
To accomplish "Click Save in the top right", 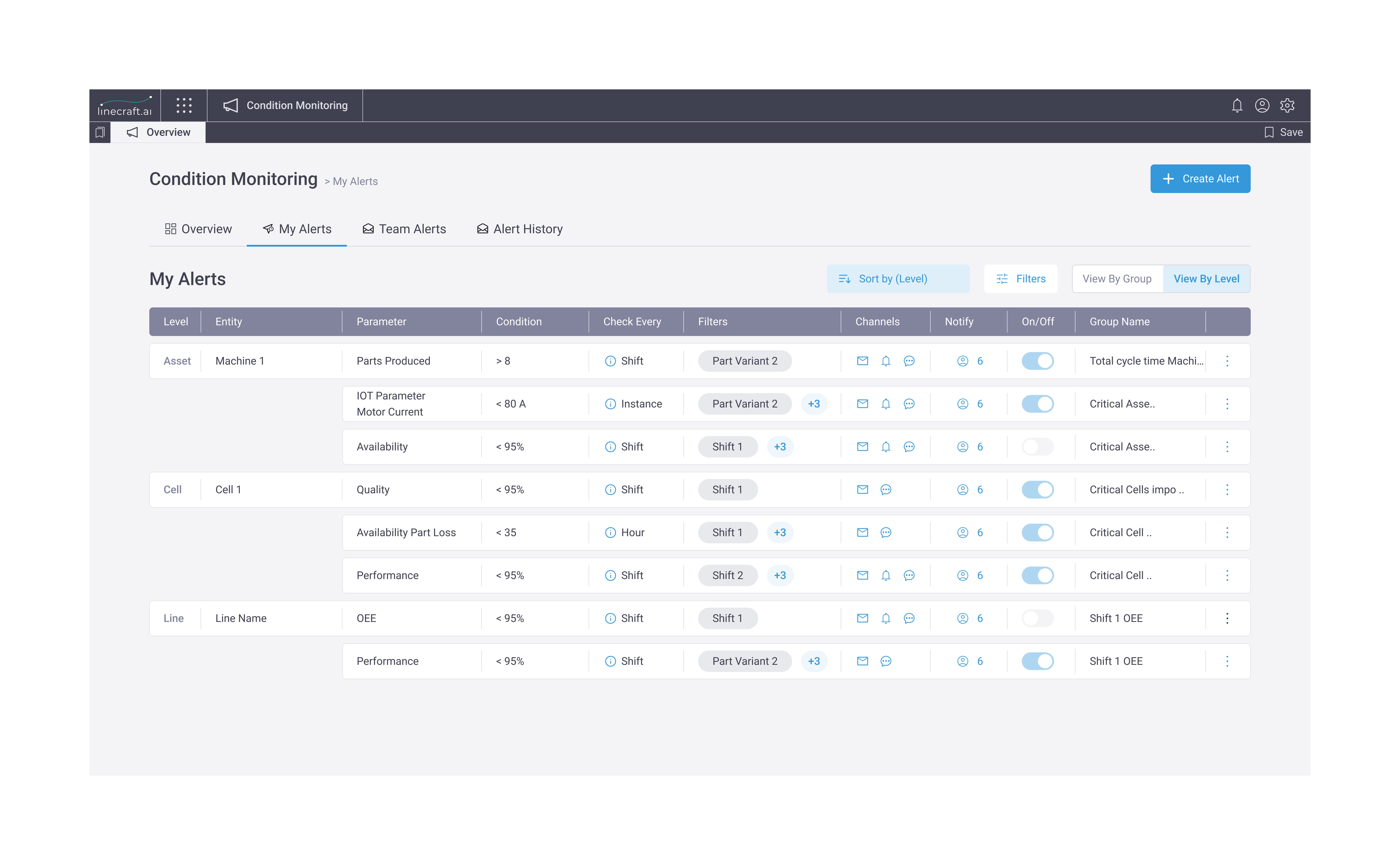I will point(1283,132).
